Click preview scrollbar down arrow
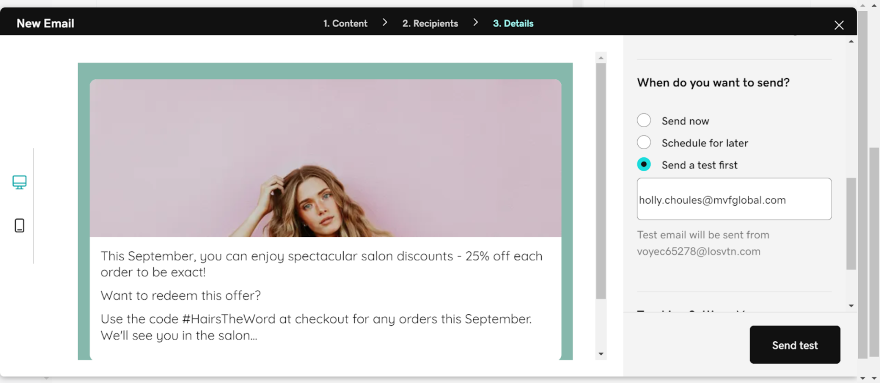 [601, 354]
